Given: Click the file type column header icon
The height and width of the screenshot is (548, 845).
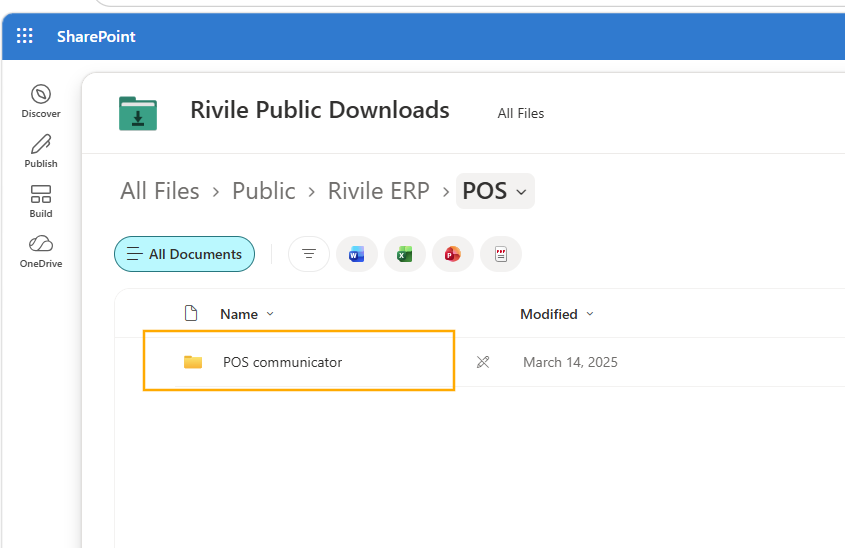Looking at the screenshot, I should pos(191,313).
